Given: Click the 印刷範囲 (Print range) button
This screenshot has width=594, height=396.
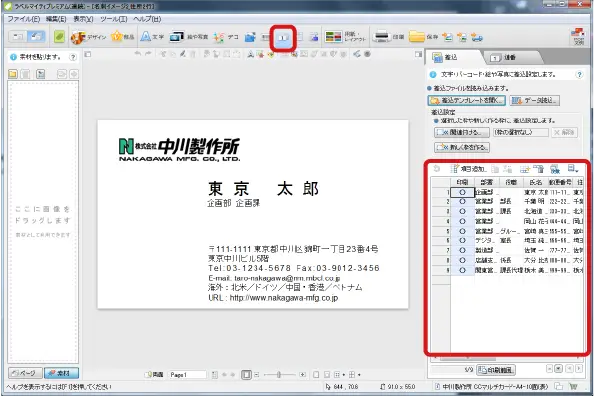Looking at the screenshot, I should point(496,370).
